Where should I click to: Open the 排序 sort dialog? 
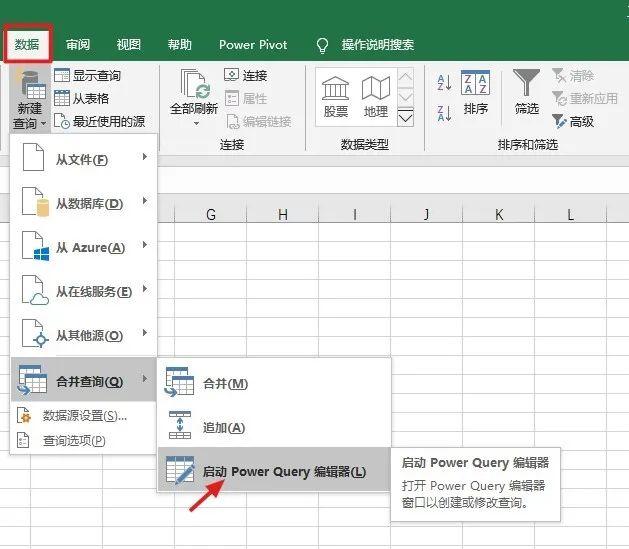[475, 93]
